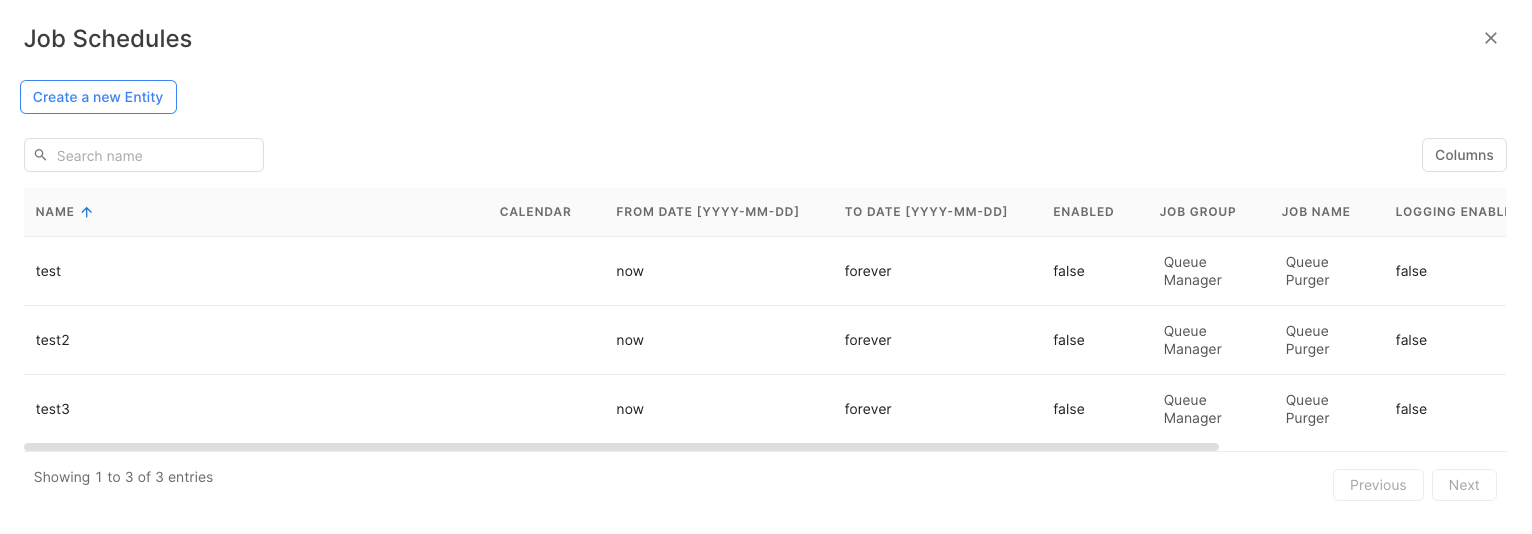Click the search magnifier icon
The height and width of the screenshot is (534, 1532).
(41, 155)
